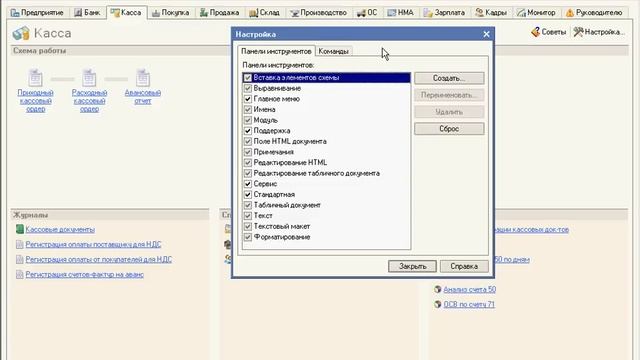This screenshot has height=360, width=640.
Task: Open the Расходный кассовый ордер document icon
Action: pos(89,78)
